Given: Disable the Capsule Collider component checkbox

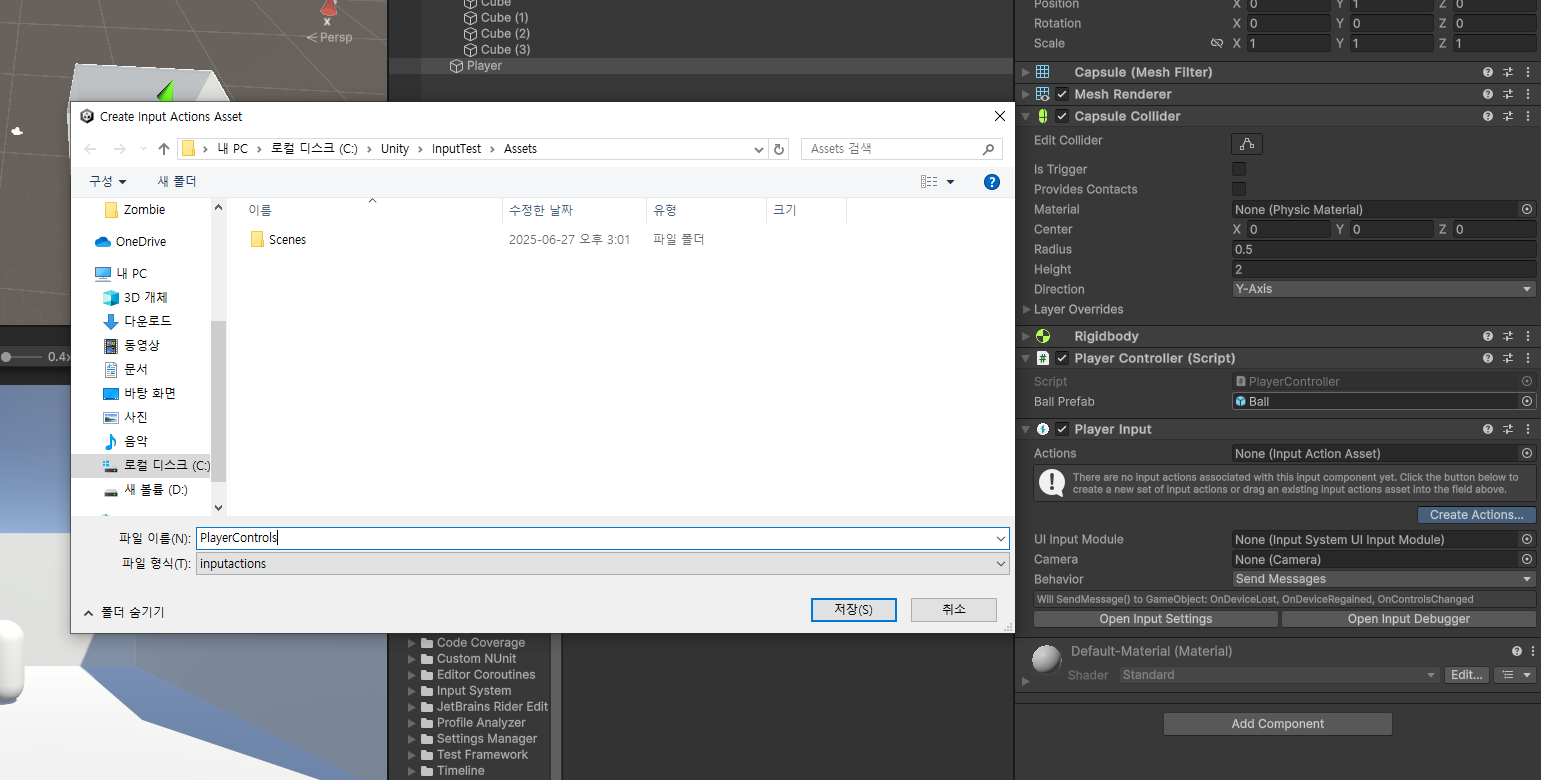Looking at the screenshot, I should [x=1062, y=116].
